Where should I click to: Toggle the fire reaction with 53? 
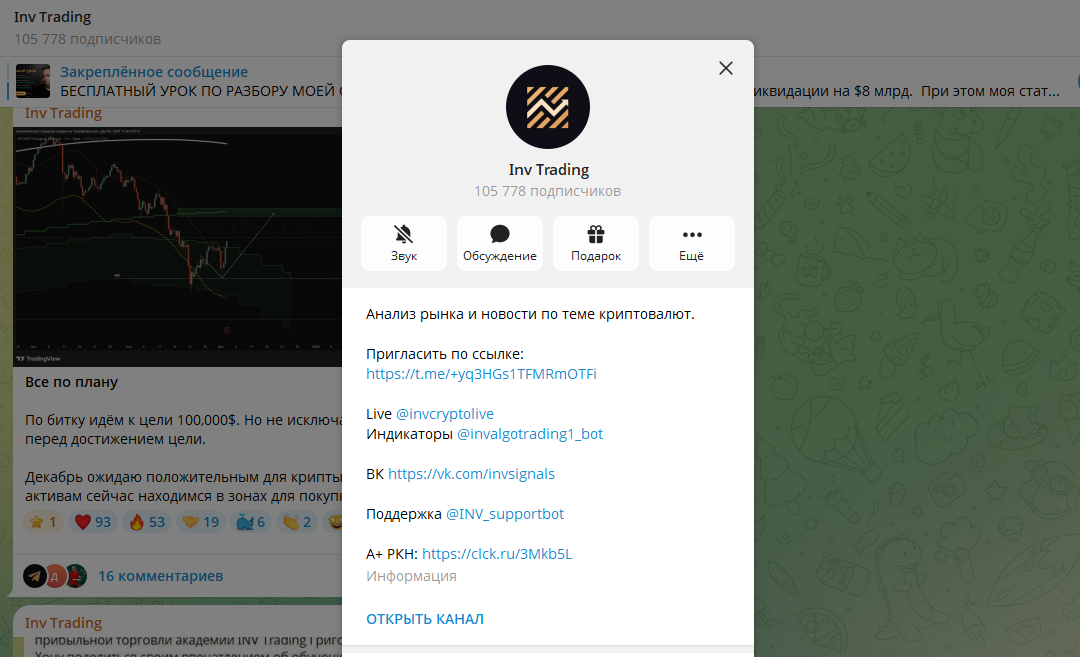point(147,522)
